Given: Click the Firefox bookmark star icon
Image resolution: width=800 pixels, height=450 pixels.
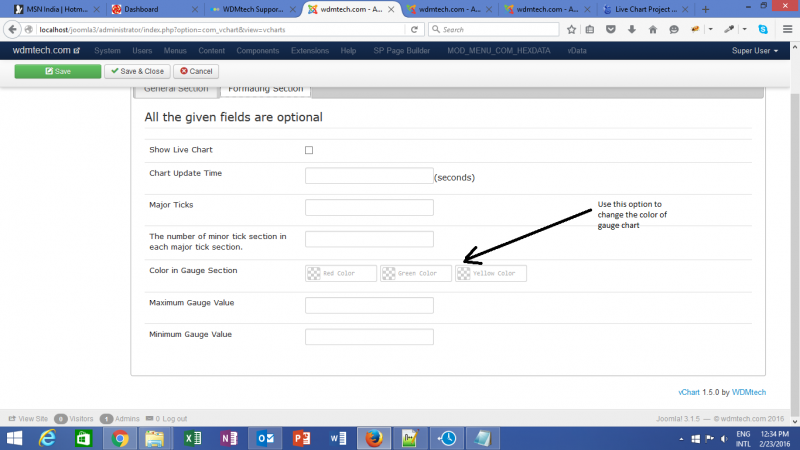Looking at the screenshot, I should (571, 29).
